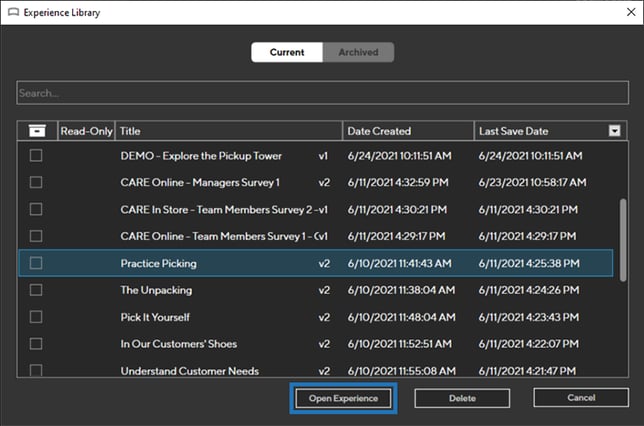Tick checkbox for Practice Picking row

(x=36, y=263)
